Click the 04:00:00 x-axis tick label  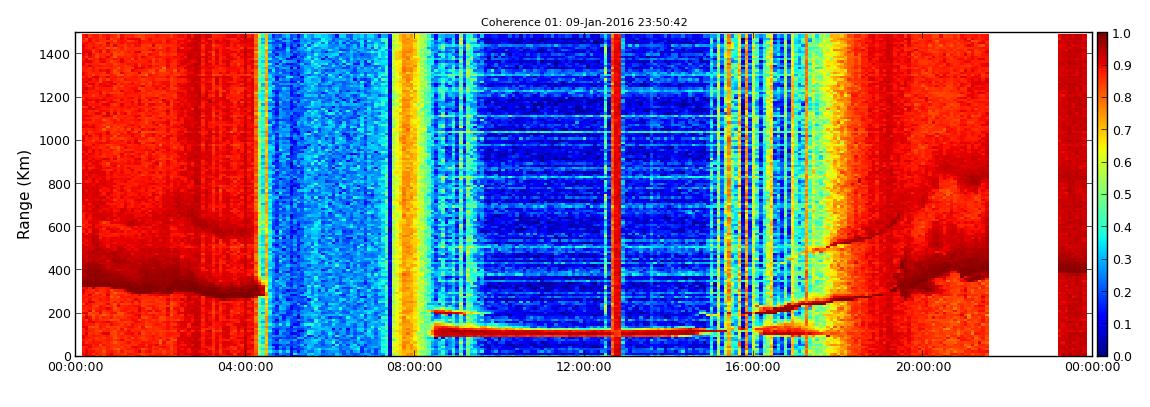(x=244, y=367)
